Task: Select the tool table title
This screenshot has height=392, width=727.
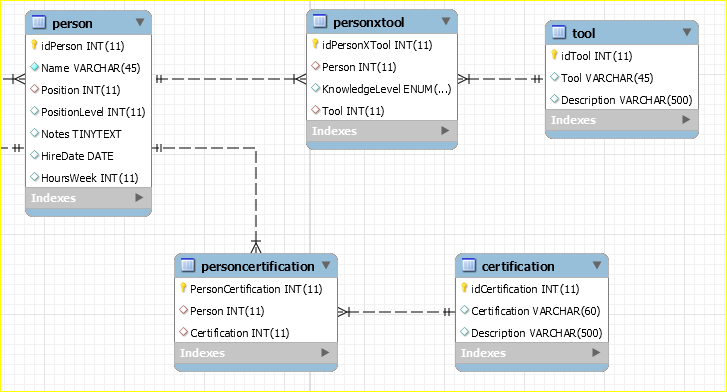Action: (x=583, y=33)
